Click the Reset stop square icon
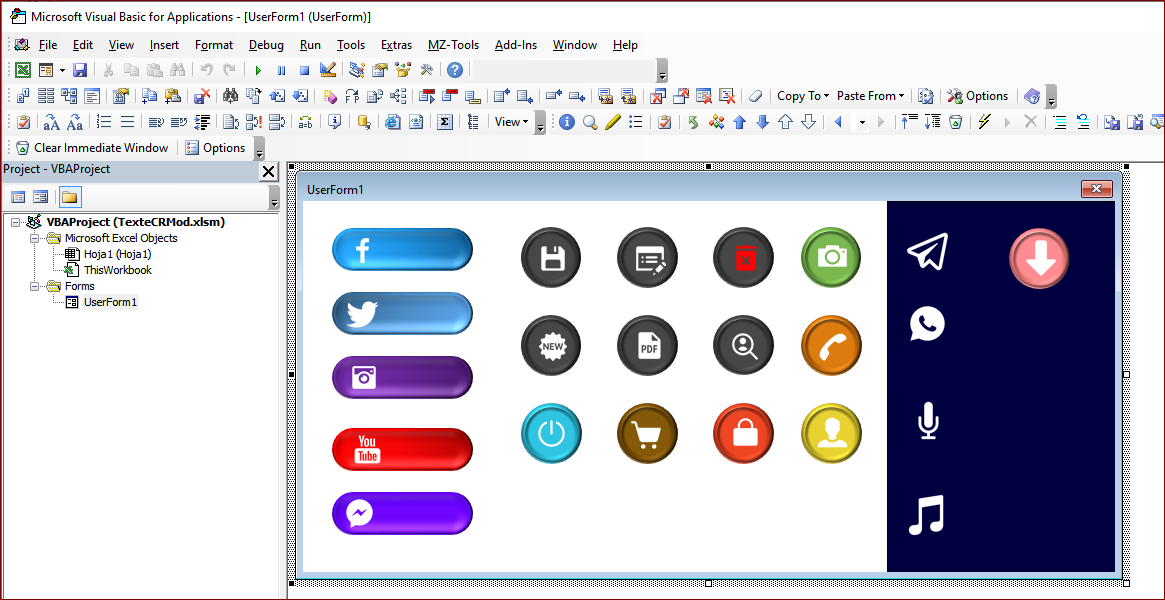1165x600 pixels. coord(304,71)
